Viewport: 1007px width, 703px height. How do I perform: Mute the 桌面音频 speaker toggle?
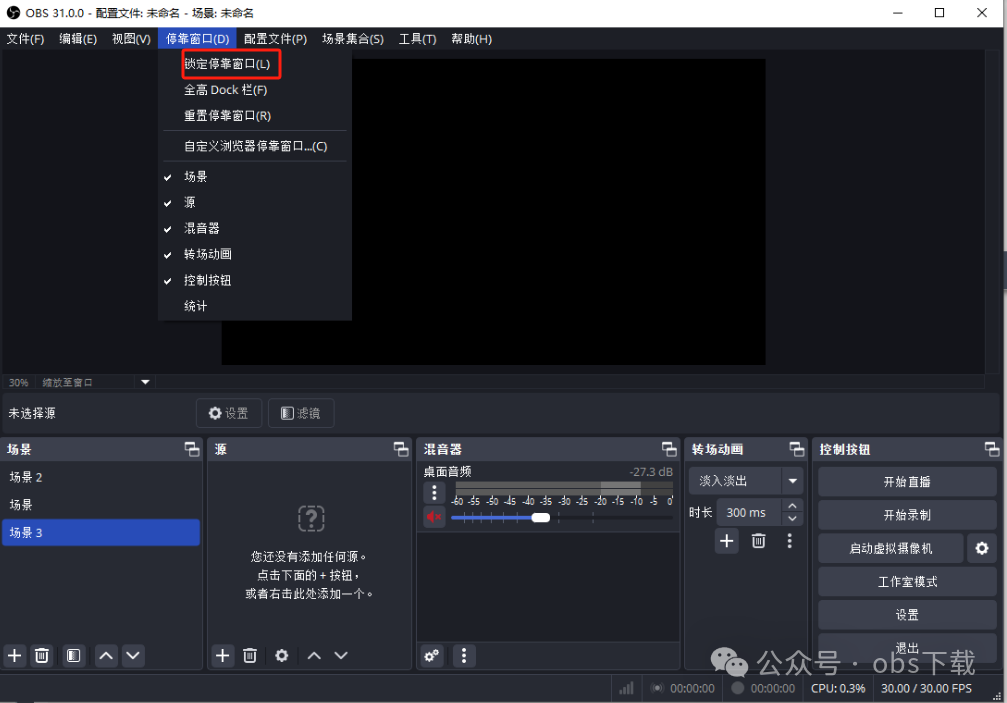pyautogui.click(x=433, y=517)
